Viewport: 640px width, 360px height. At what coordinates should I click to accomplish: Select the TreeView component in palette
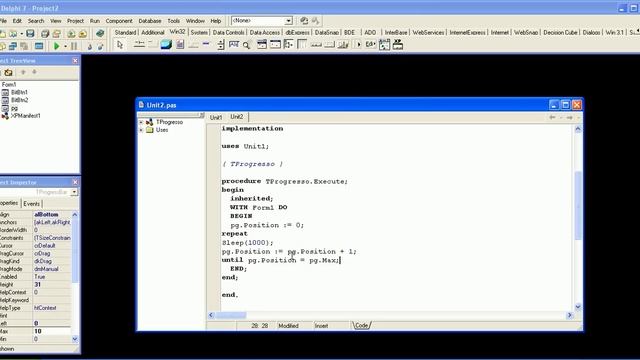click(x=289, y=44)
